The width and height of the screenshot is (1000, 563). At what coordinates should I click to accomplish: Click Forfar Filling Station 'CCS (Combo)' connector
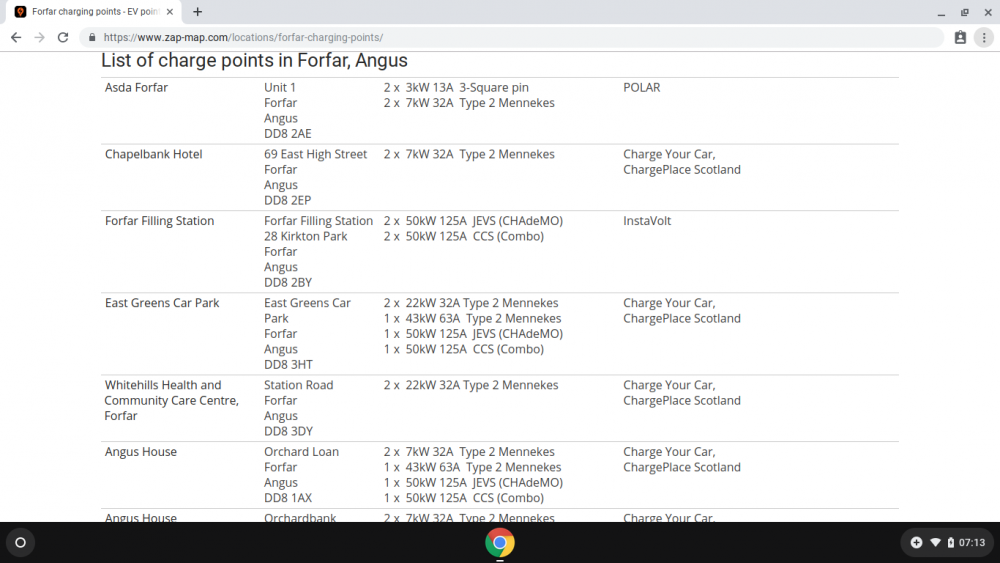click(464, 237)
